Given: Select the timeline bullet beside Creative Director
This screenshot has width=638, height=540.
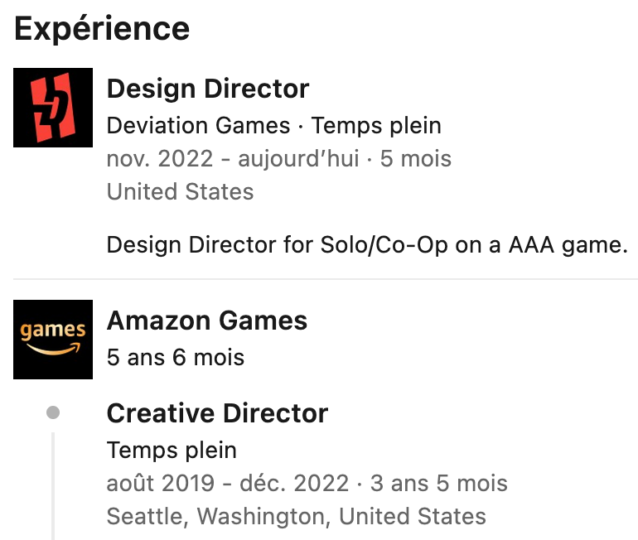Looking at the screenshot, I should tap(53, 412).
